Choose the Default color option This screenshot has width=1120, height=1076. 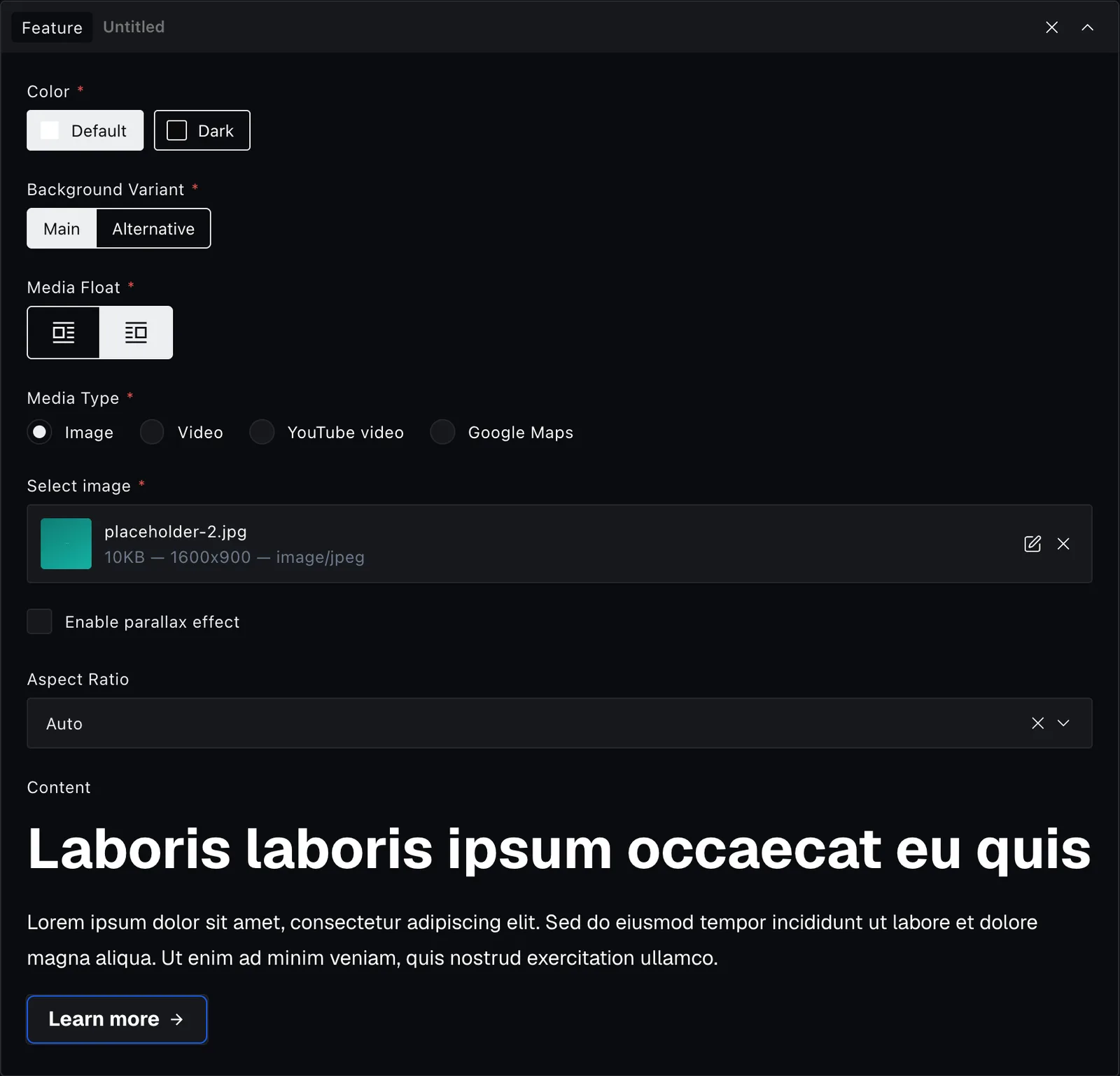coord(85,130)
